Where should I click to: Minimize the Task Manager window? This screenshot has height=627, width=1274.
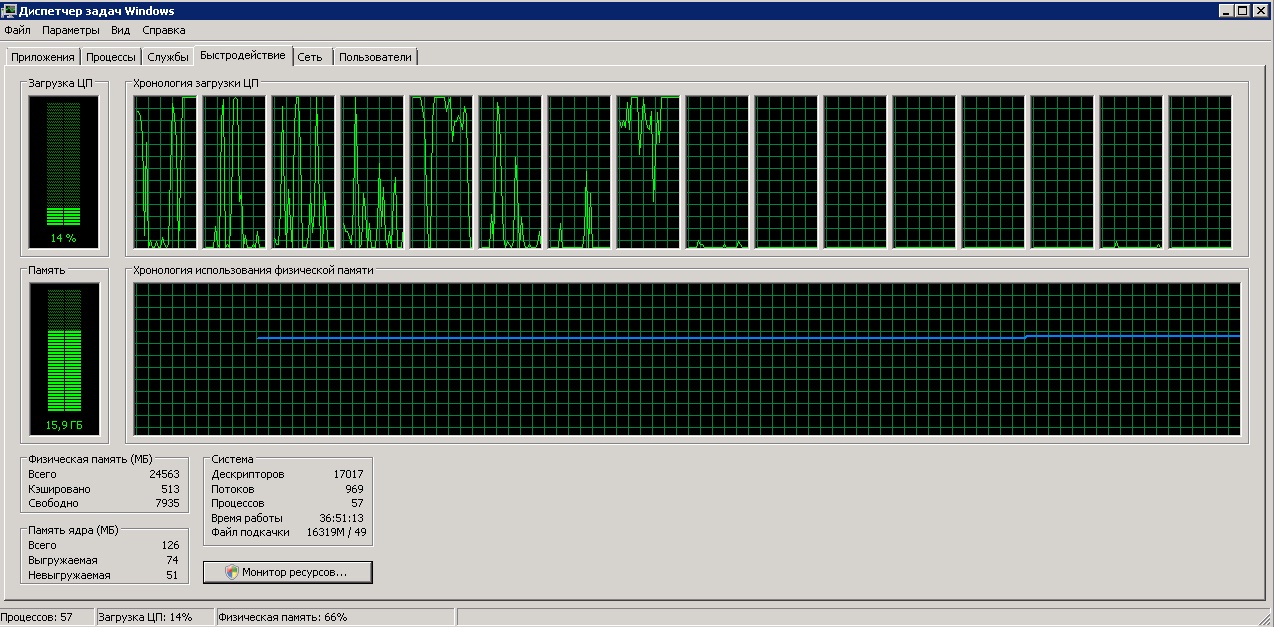pyautogui.click(x=1226, y=11)
